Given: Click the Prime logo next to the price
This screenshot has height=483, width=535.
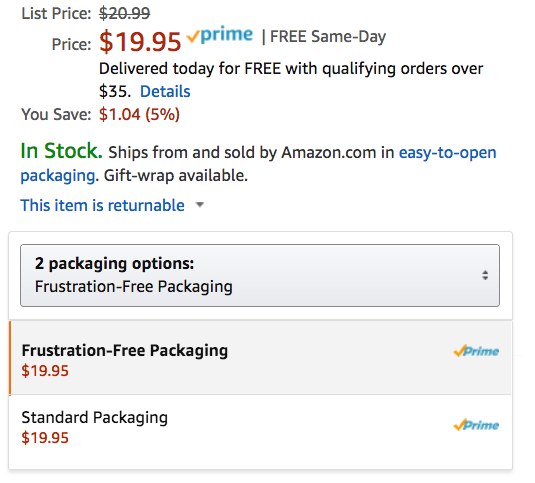Looking at the screenshot, I should [x=219, y=35].
